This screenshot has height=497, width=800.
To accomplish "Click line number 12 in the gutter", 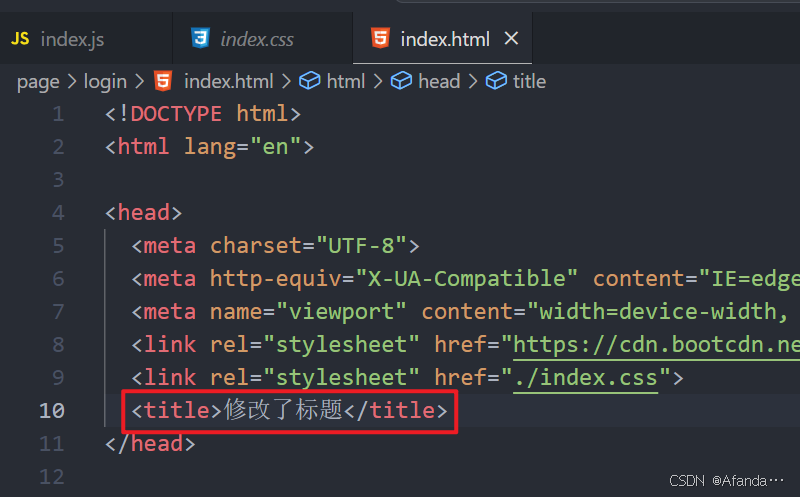I will 52,477.
